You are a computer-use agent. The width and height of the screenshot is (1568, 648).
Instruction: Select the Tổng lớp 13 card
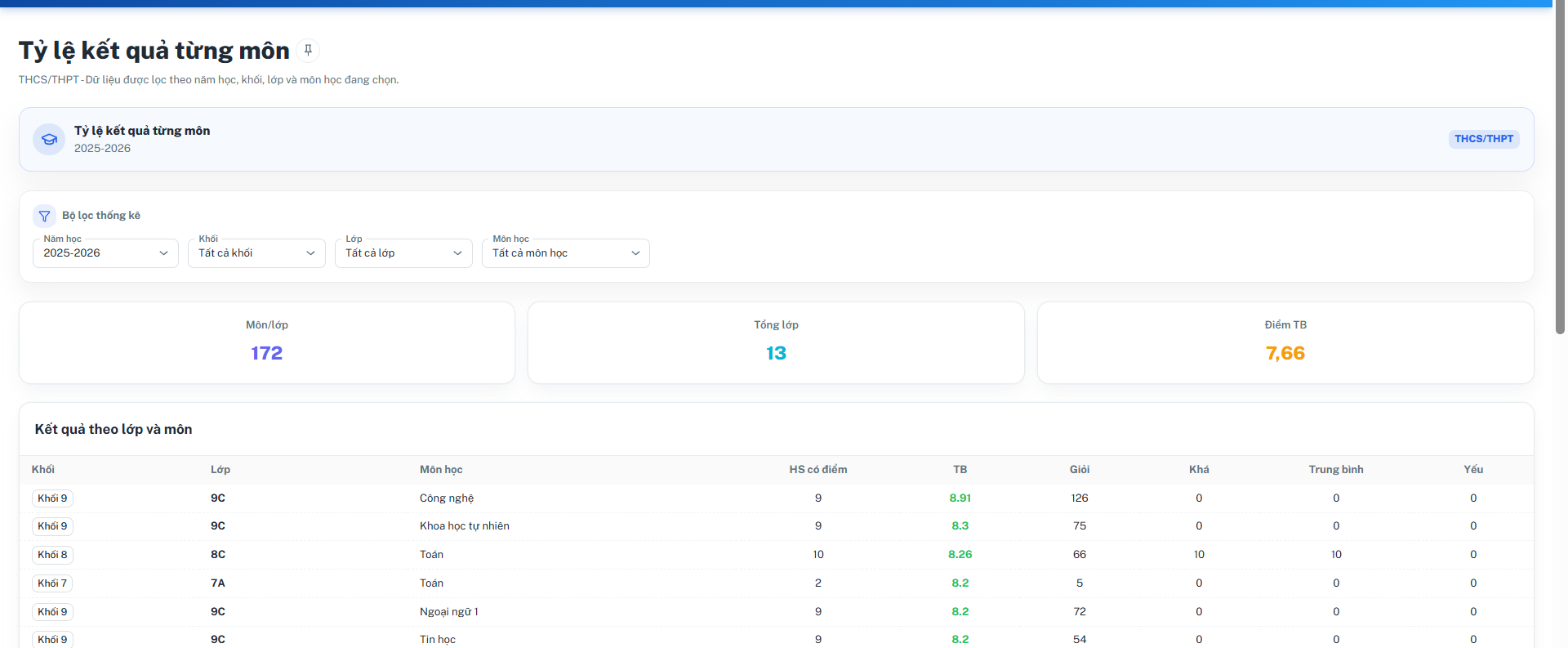[x=776, y=343]
